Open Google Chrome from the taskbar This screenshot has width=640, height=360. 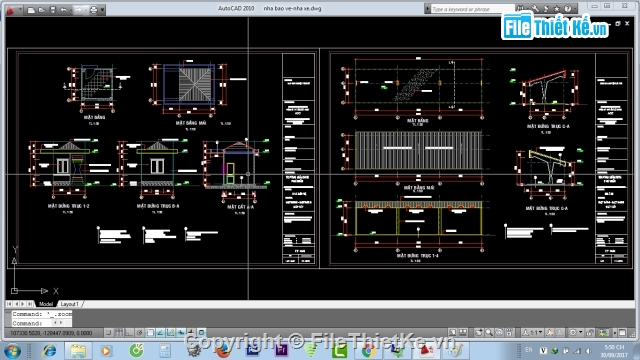[x=368, y=351]
